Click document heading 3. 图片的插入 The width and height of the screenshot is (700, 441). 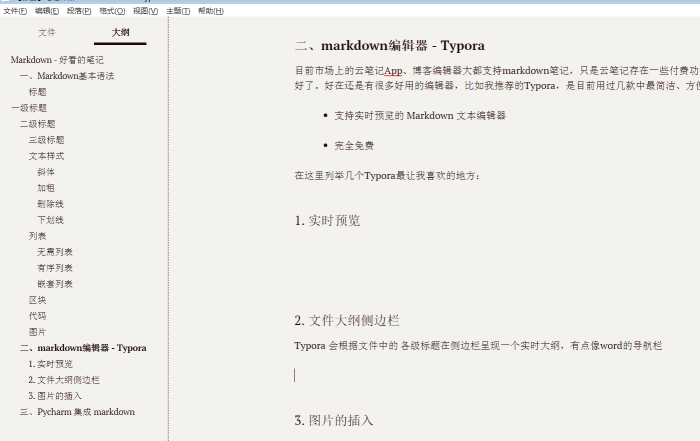click(x=333, y=420)
